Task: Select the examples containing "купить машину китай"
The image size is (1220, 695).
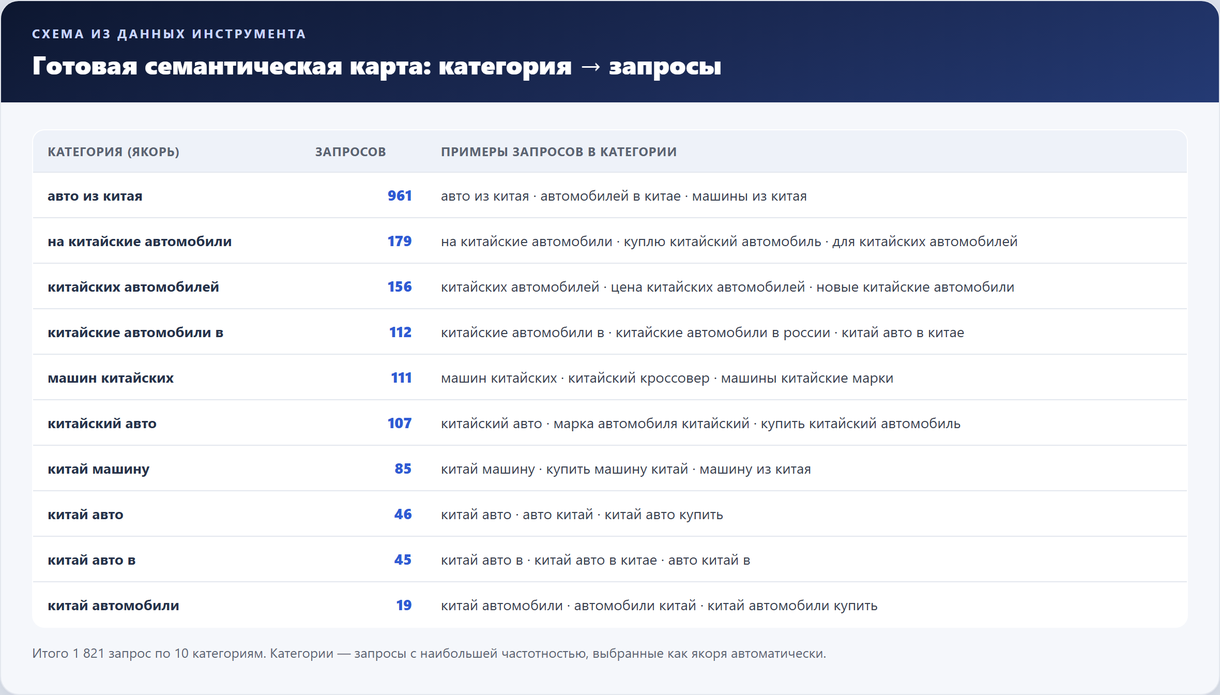Action: tap(626, 469)
